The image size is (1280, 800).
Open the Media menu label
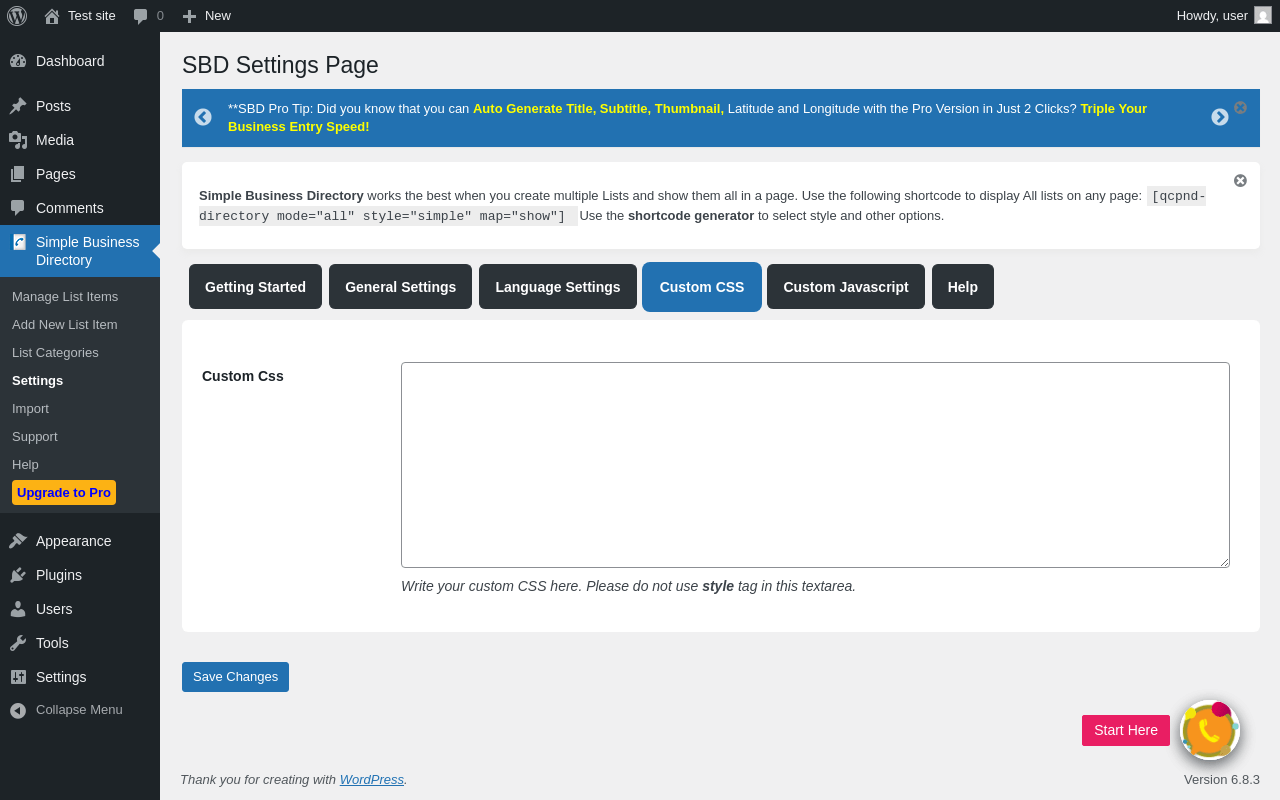pyautogui.click(x=55, y=140)
